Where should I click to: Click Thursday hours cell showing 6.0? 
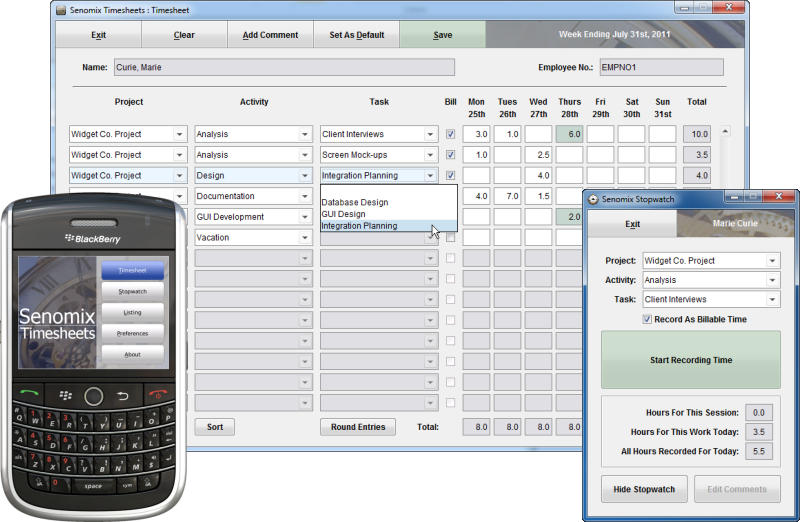(569, 134)
